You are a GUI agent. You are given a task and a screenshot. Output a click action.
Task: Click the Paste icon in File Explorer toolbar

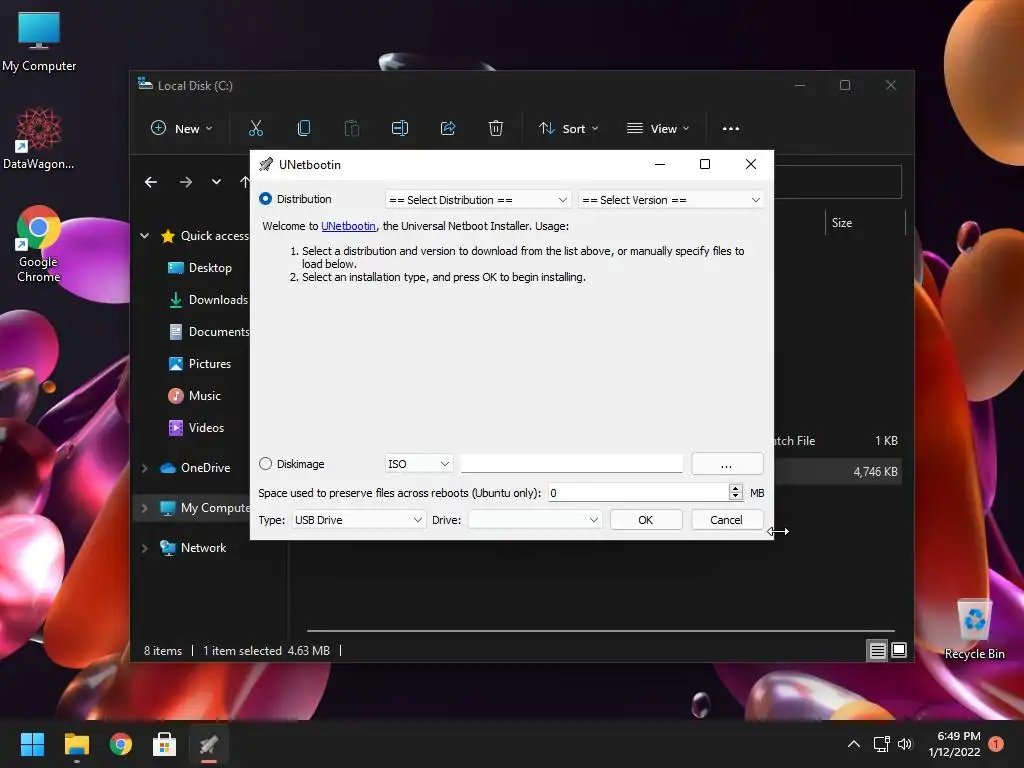(x=351, y=129)
